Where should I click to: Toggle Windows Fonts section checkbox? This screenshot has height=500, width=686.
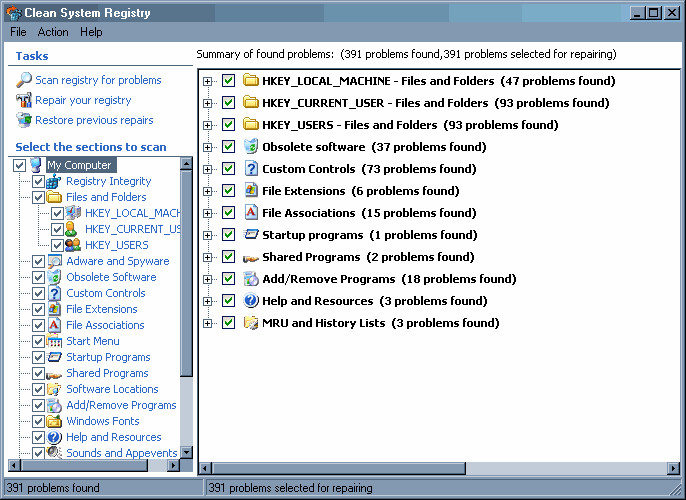[x=38, y=421]
